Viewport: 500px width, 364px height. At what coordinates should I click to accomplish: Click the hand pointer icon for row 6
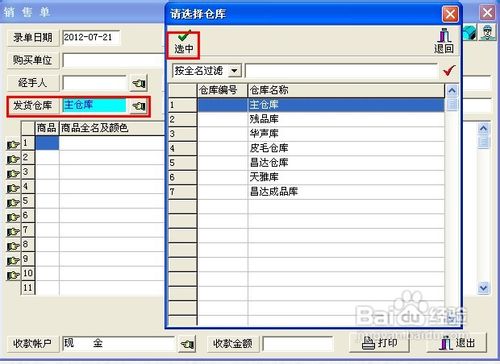13,217
